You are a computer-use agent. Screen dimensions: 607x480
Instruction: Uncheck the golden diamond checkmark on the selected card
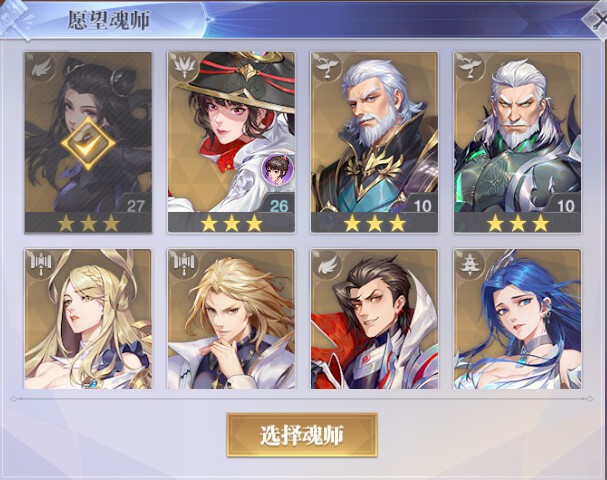88,143
